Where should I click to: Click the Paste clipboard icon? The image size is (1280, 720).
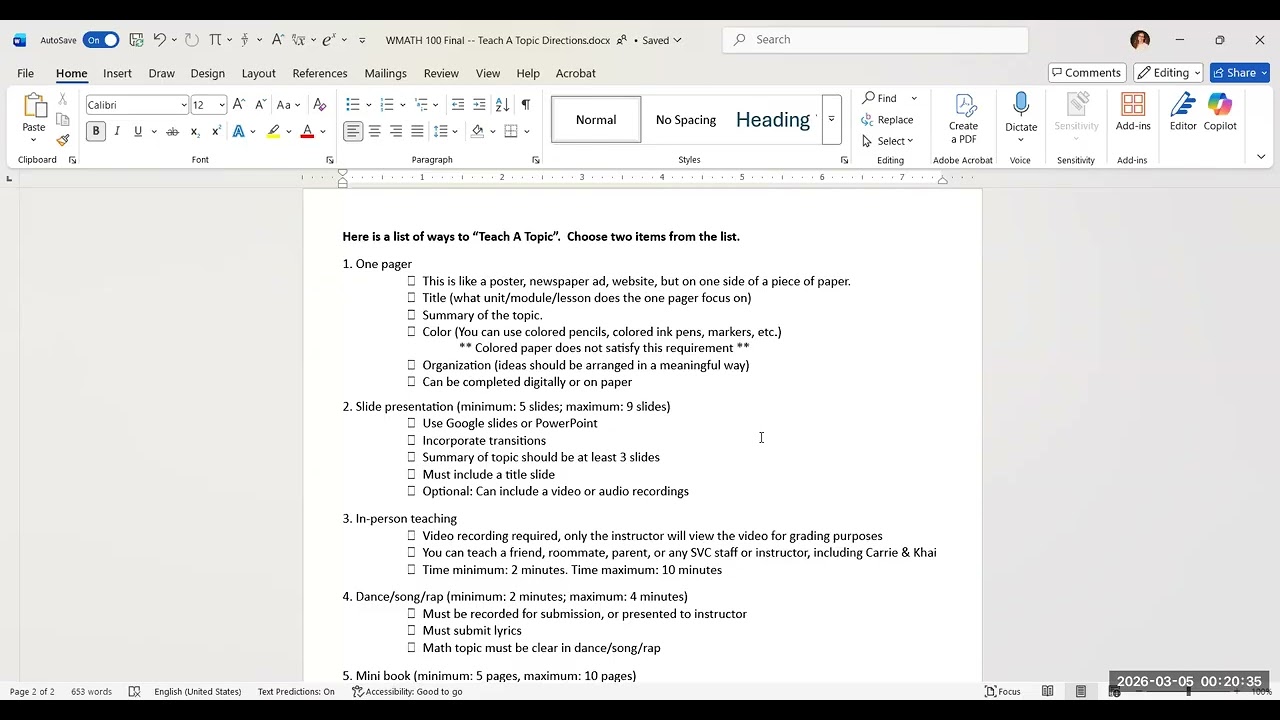pos(34,106)
